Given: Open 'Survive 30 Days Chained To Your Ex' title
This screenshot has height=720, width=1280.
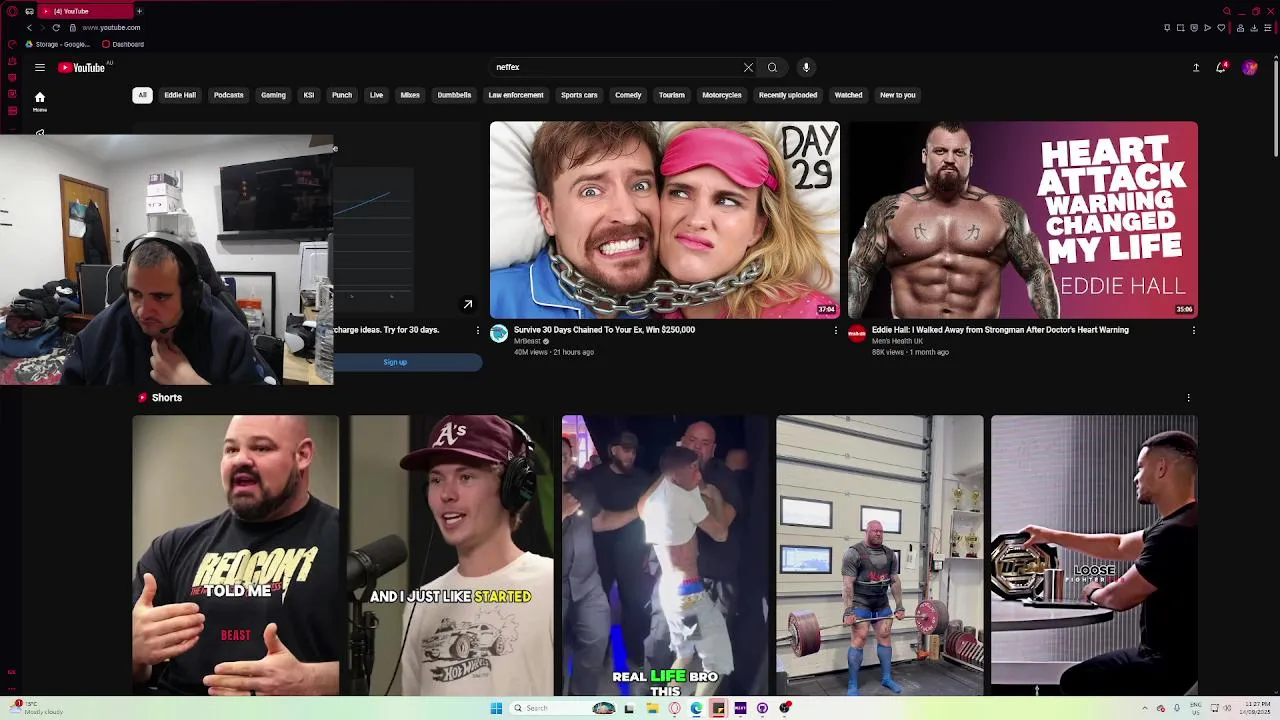Looking at the screenshot, I should 604,330.
